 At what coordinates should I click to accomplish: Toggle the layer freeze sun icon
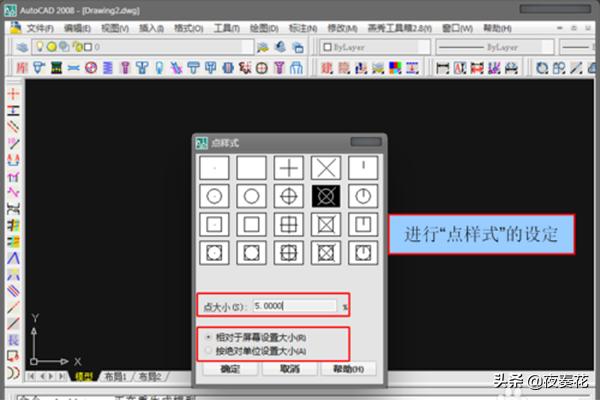(52, 47)
